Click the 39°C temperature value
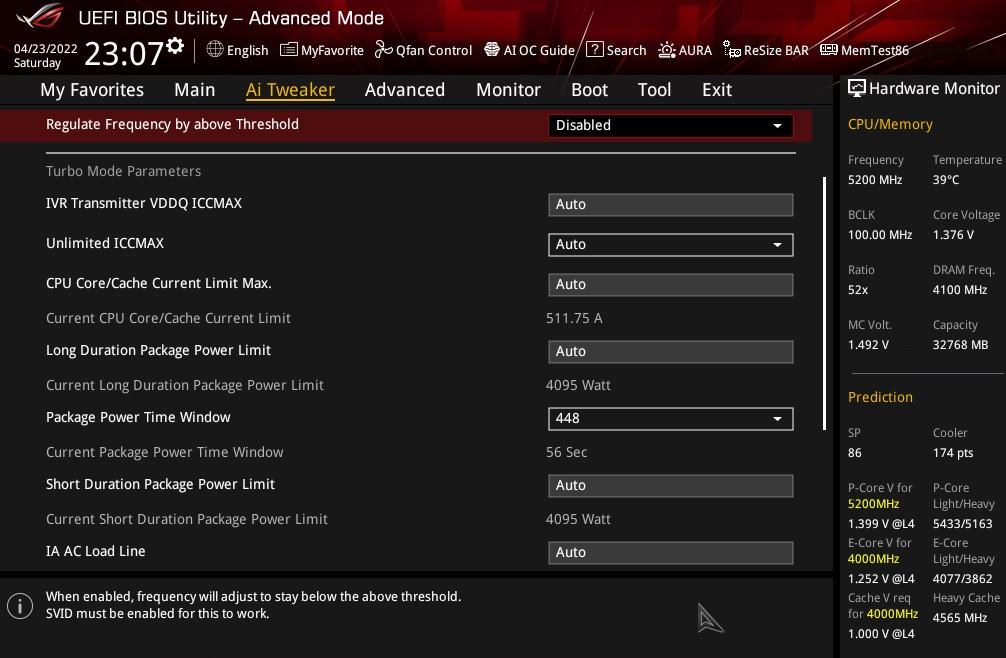Screen dimensions: 1006x658 pos(946,180)
